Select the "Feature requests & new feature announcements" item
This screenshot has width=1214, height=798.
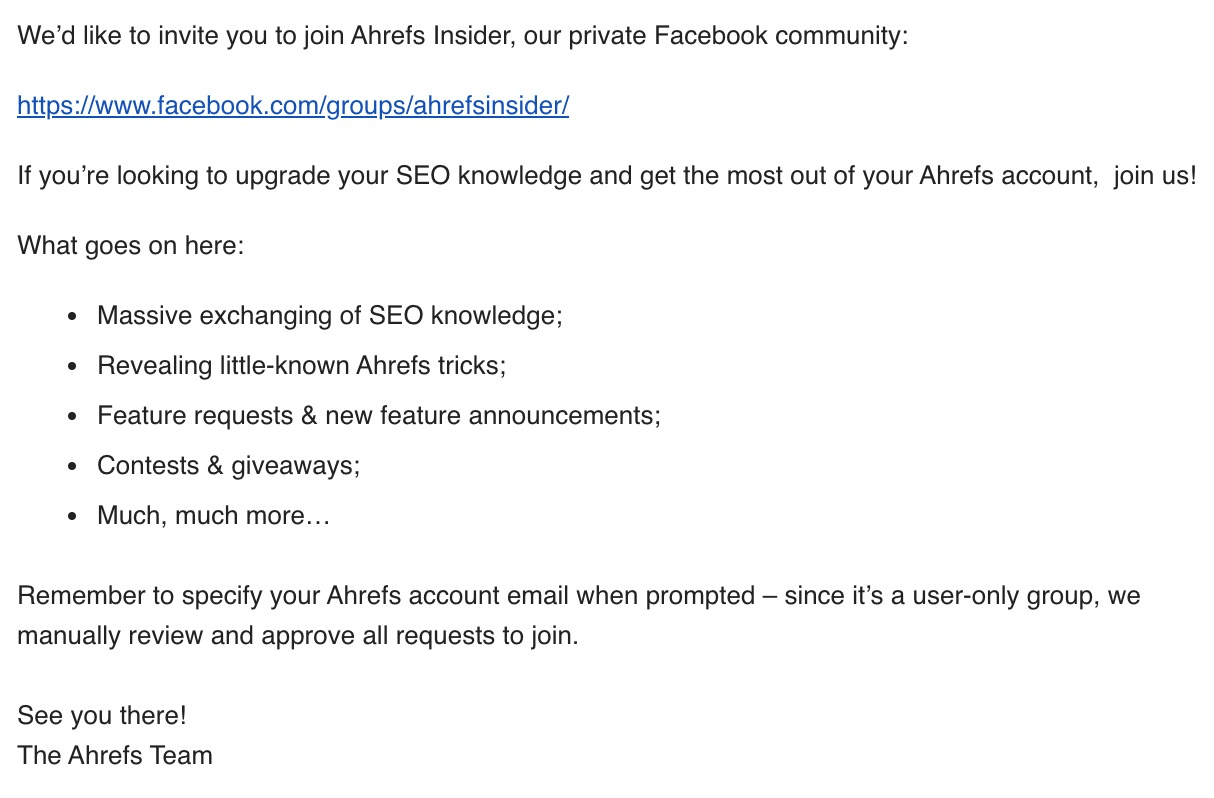(x=379, y=416)
